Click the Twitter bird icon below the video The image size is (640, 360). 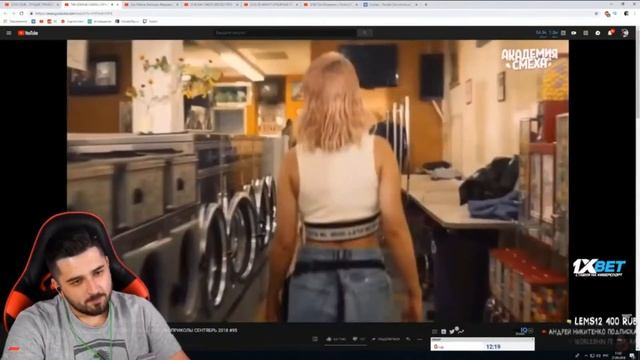[x=452, y=331]
